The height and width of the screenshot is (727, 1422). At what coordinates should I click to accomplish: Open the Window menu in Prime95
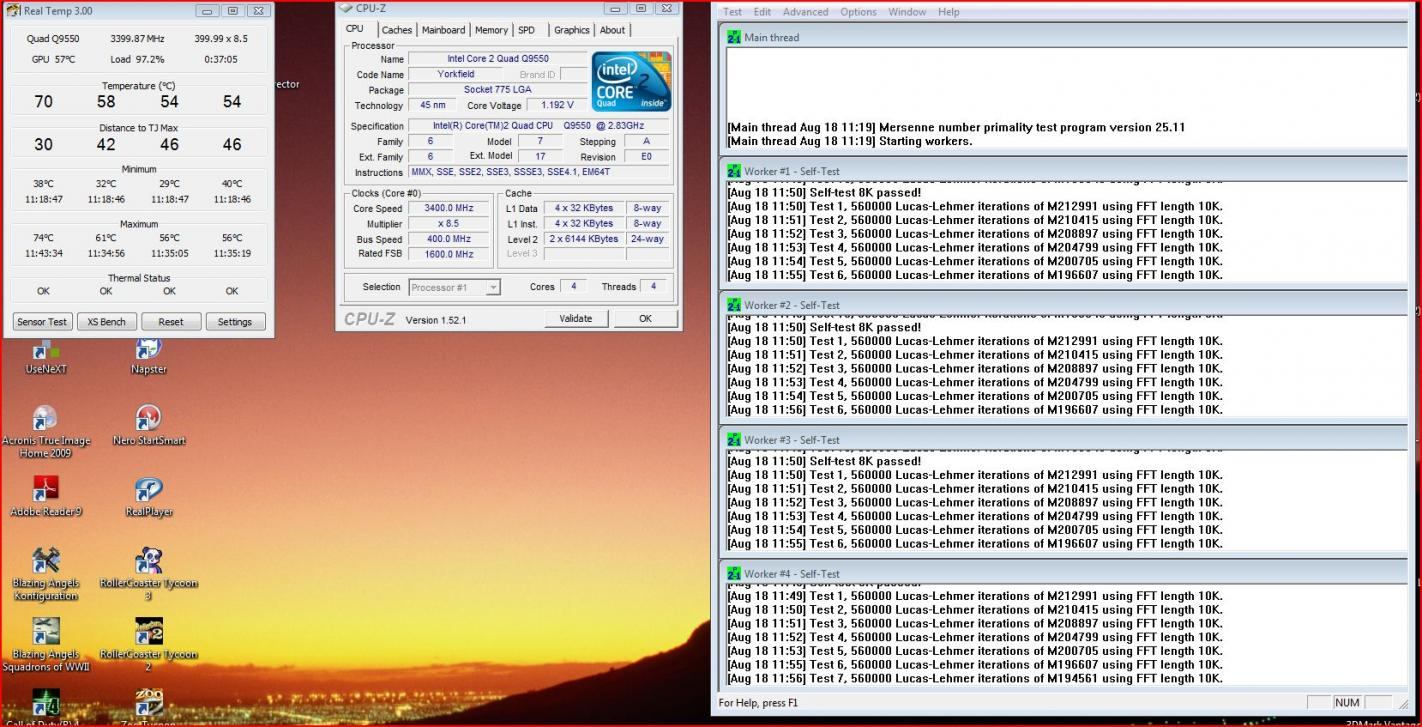(x=907, y=12)
